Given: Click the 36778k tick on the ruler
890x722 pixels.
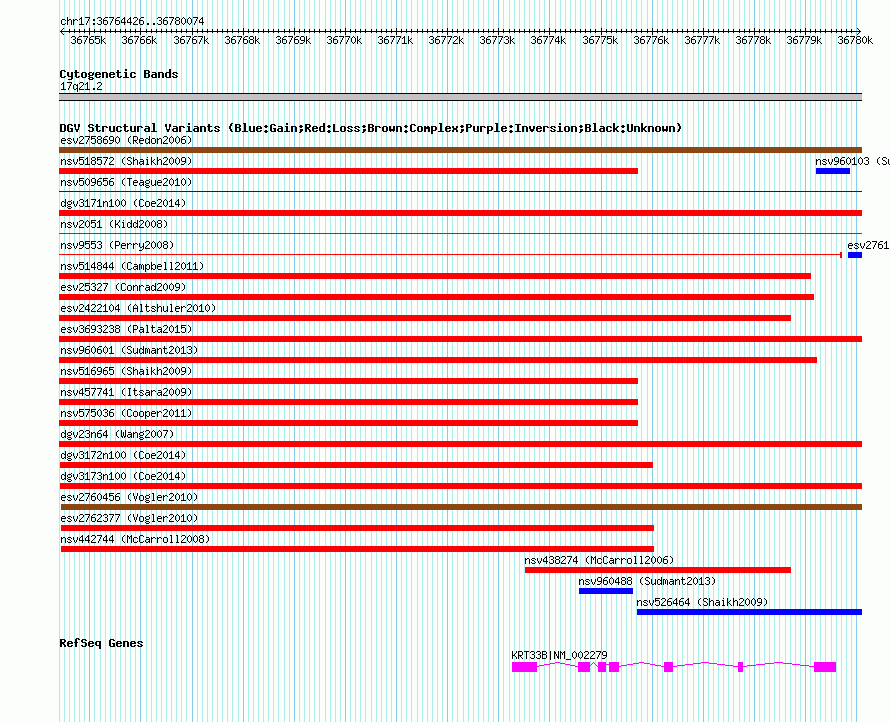Looking at the screenshot, I should pyautogui.click(x=753, y=40).
